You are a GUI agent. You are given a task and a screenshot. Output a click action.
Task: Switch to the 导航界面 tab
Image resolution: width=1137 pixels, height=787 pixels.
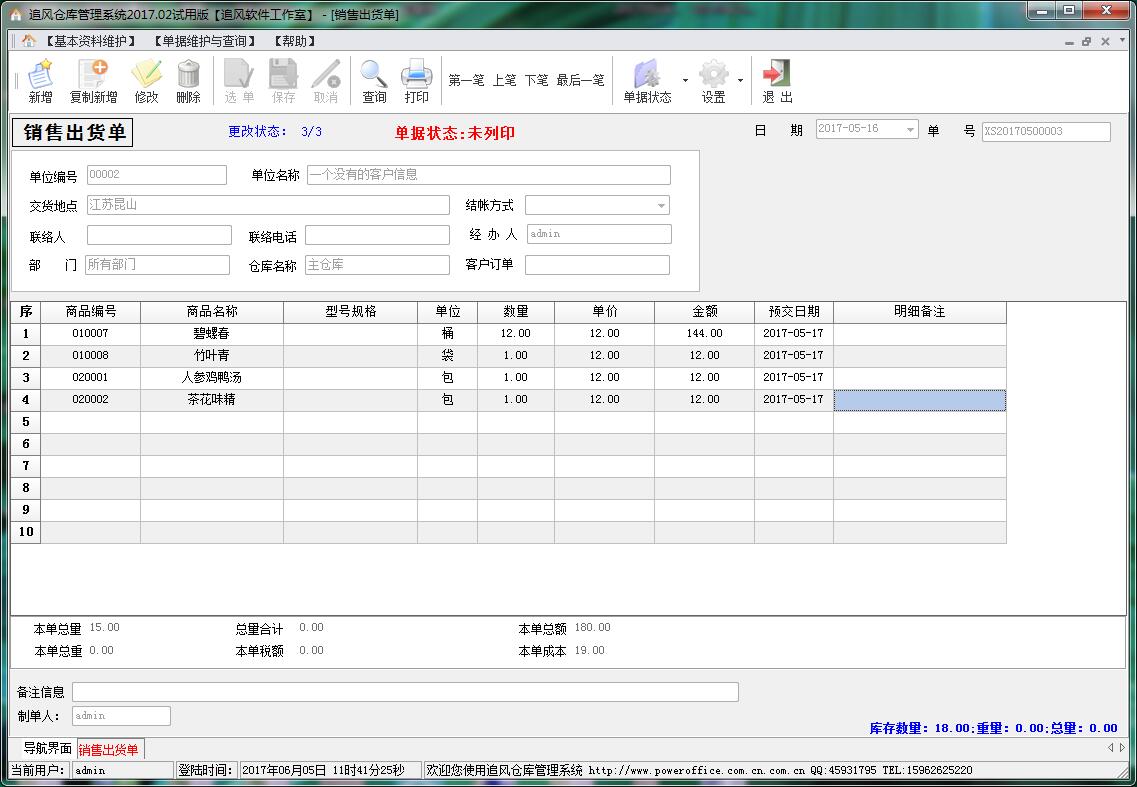tap(47, 749)
